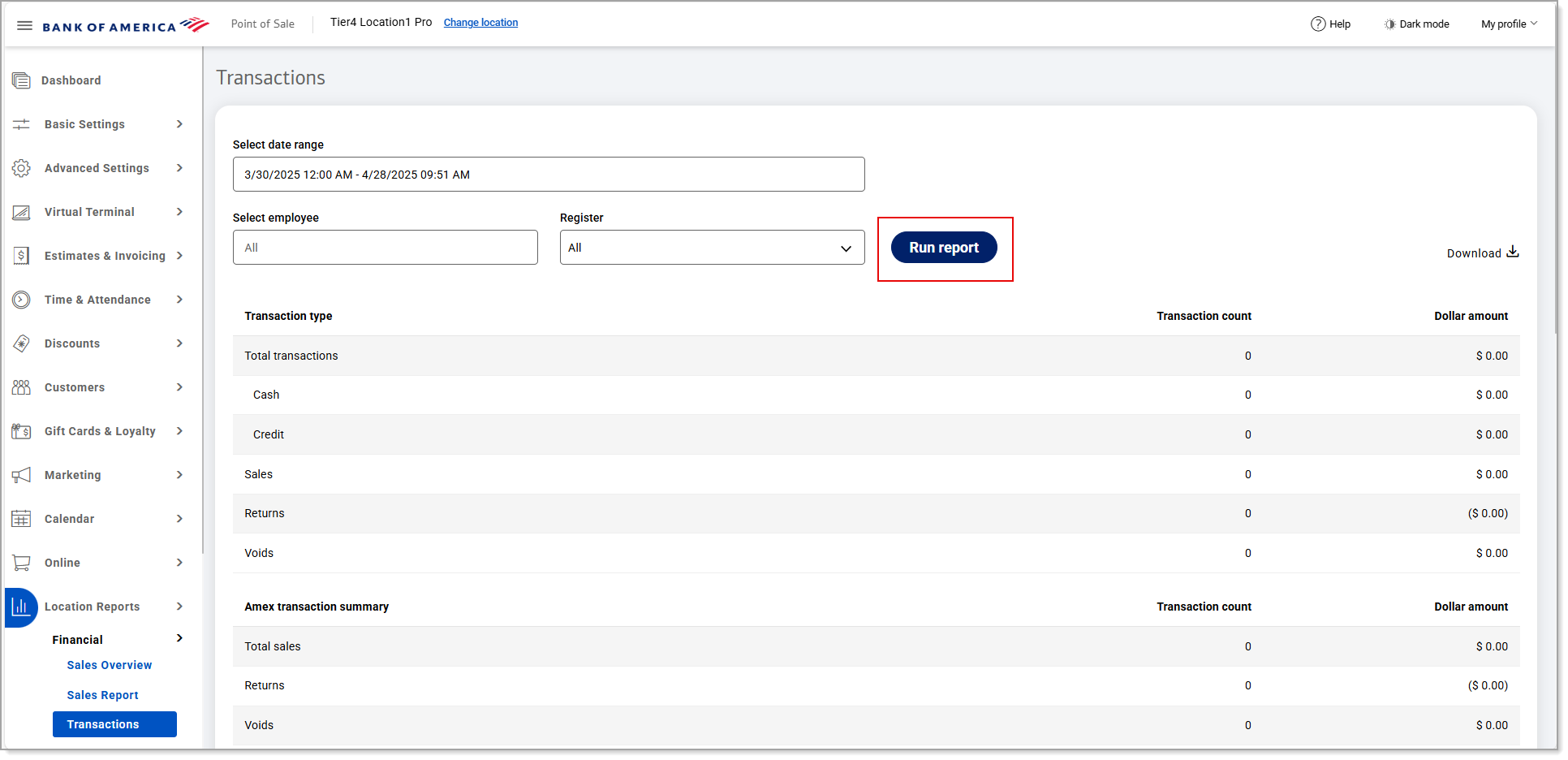Open the Register dropdown

pos(713,248)
